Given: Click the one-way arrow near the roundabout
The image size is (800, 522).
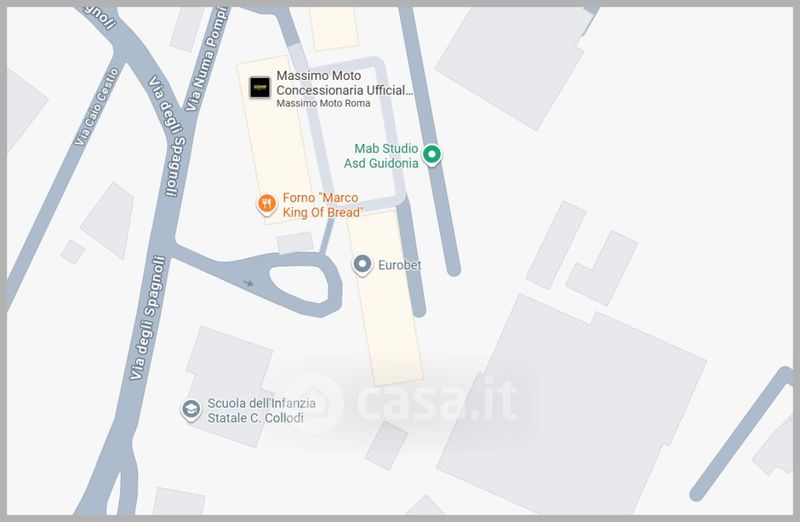Looking at the screenshot, I should [248, 283].
